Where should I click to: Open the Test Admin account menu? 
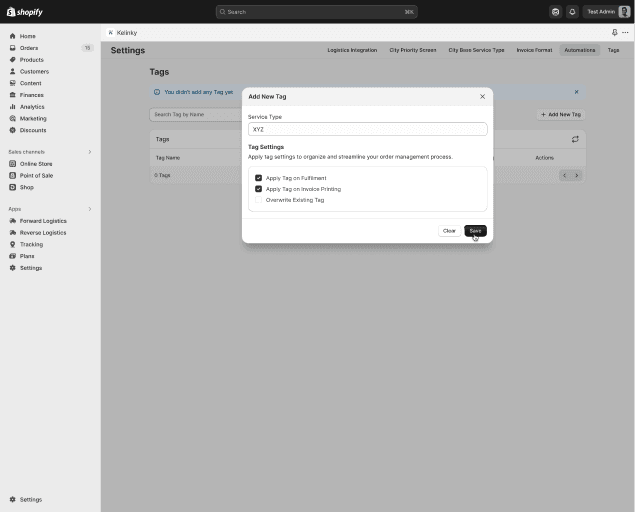(608, 12)
